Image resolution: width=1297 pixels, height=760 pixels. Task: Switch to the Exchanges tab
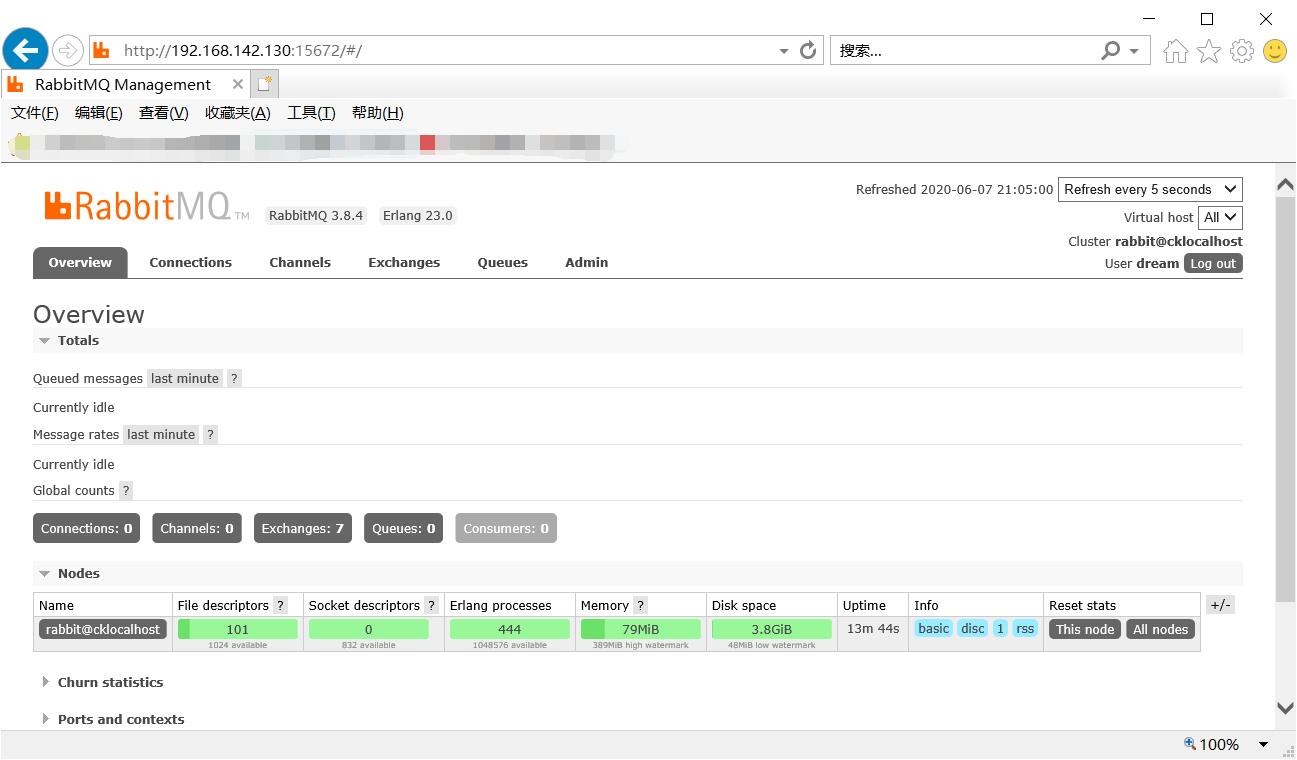[x=404, y=262]
